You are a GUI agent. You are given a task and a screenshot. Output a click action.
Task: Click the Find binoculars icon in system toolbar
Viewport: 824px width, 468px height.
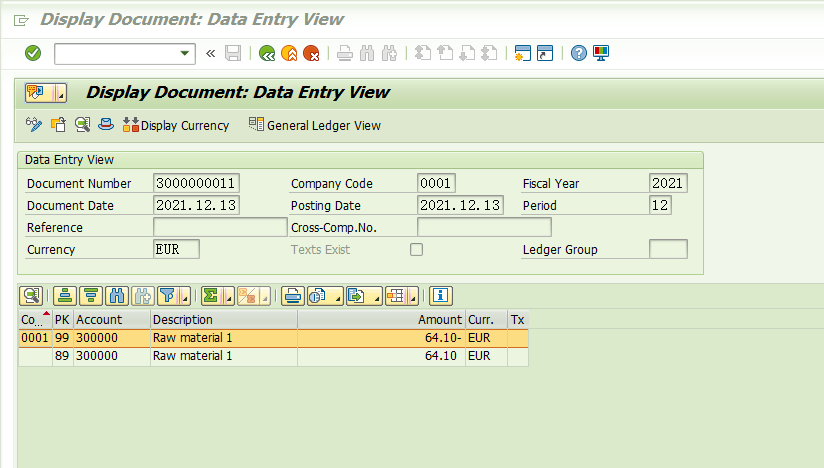coord(367,53)
